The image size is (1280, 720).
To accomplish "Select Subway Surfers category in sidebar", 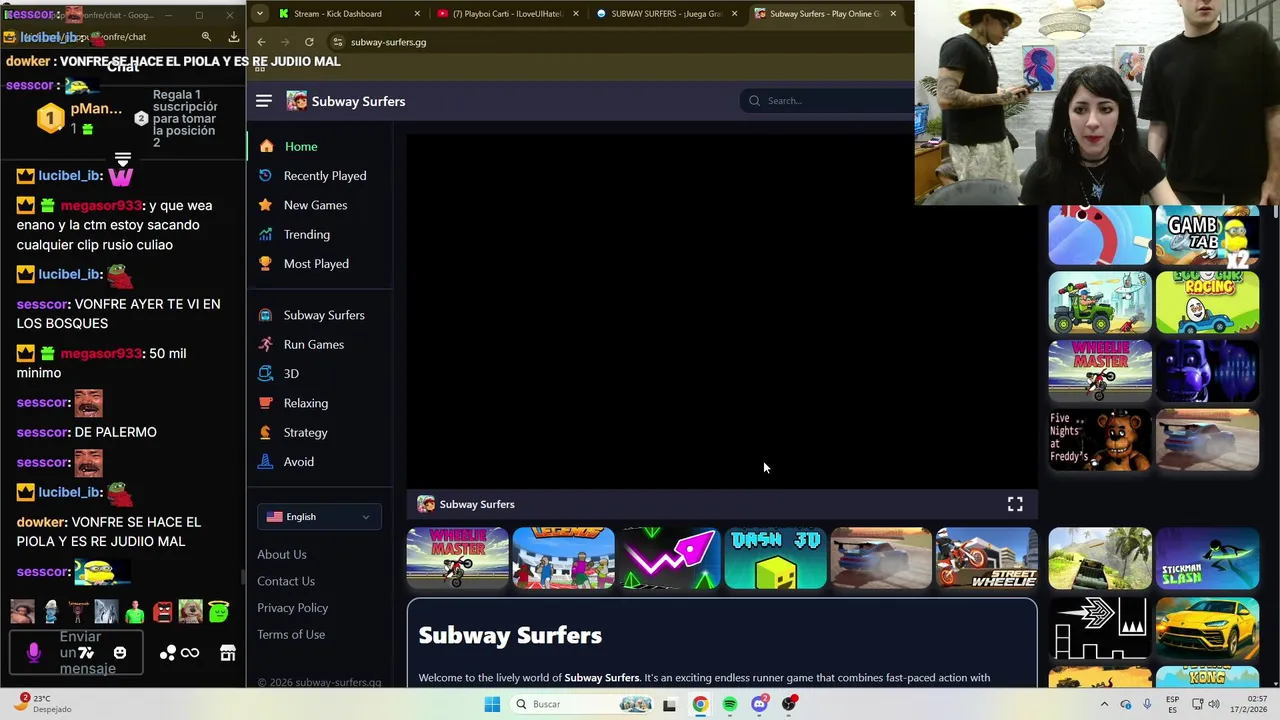I will point(311,315).
